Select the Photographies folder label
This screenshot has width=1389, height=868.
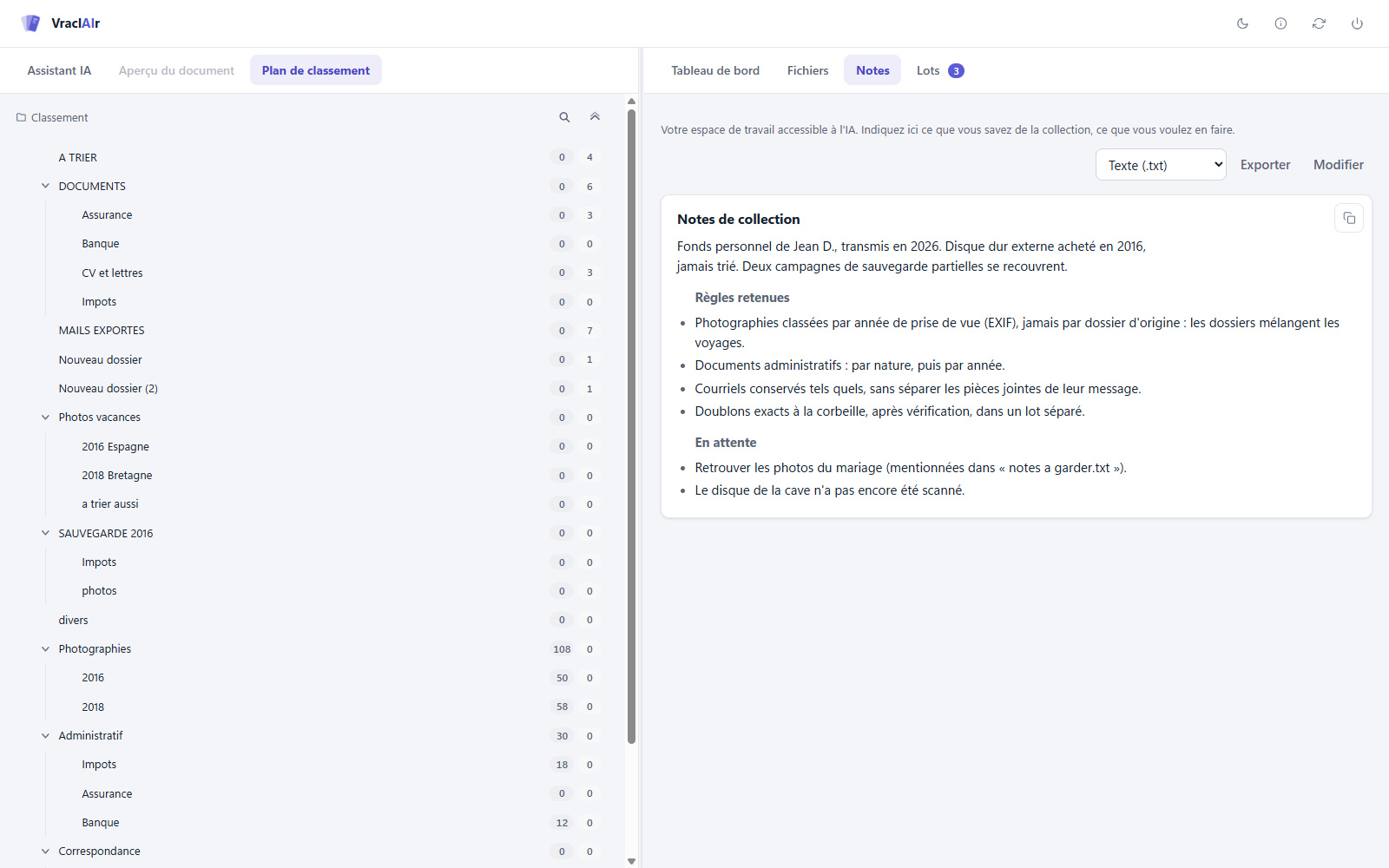coord(95,649)
